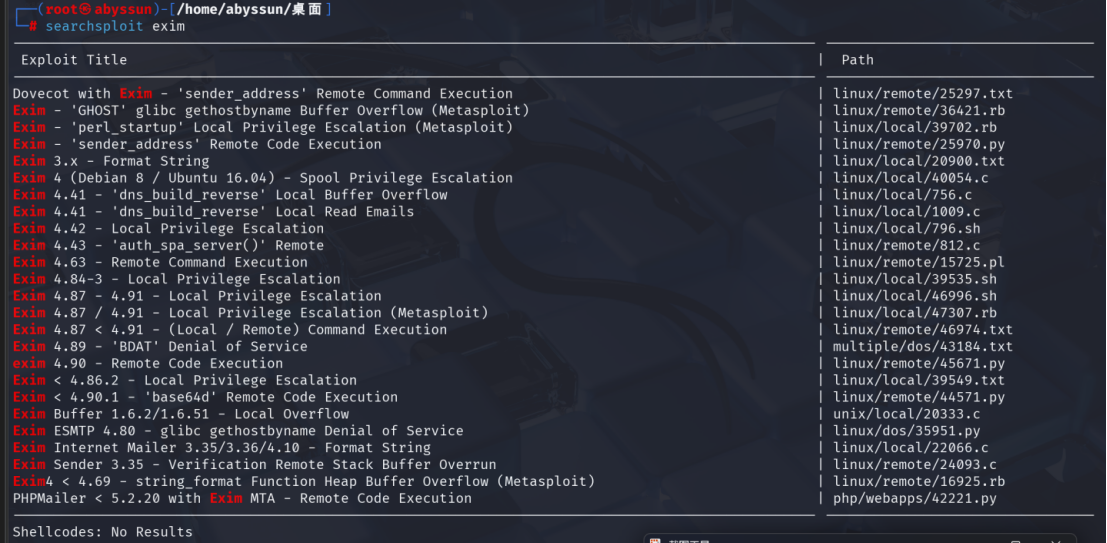This screenshot has height=543, width=1107.
Task: Click path linux/local/756.c
Action: 902,195
